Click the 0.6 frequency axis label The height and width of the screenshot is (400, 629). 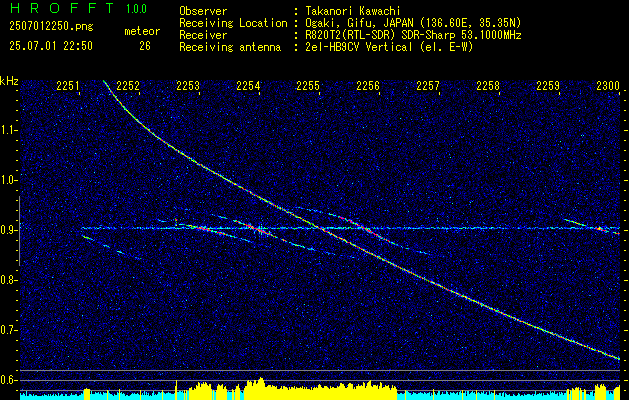[x=9, y=380]
